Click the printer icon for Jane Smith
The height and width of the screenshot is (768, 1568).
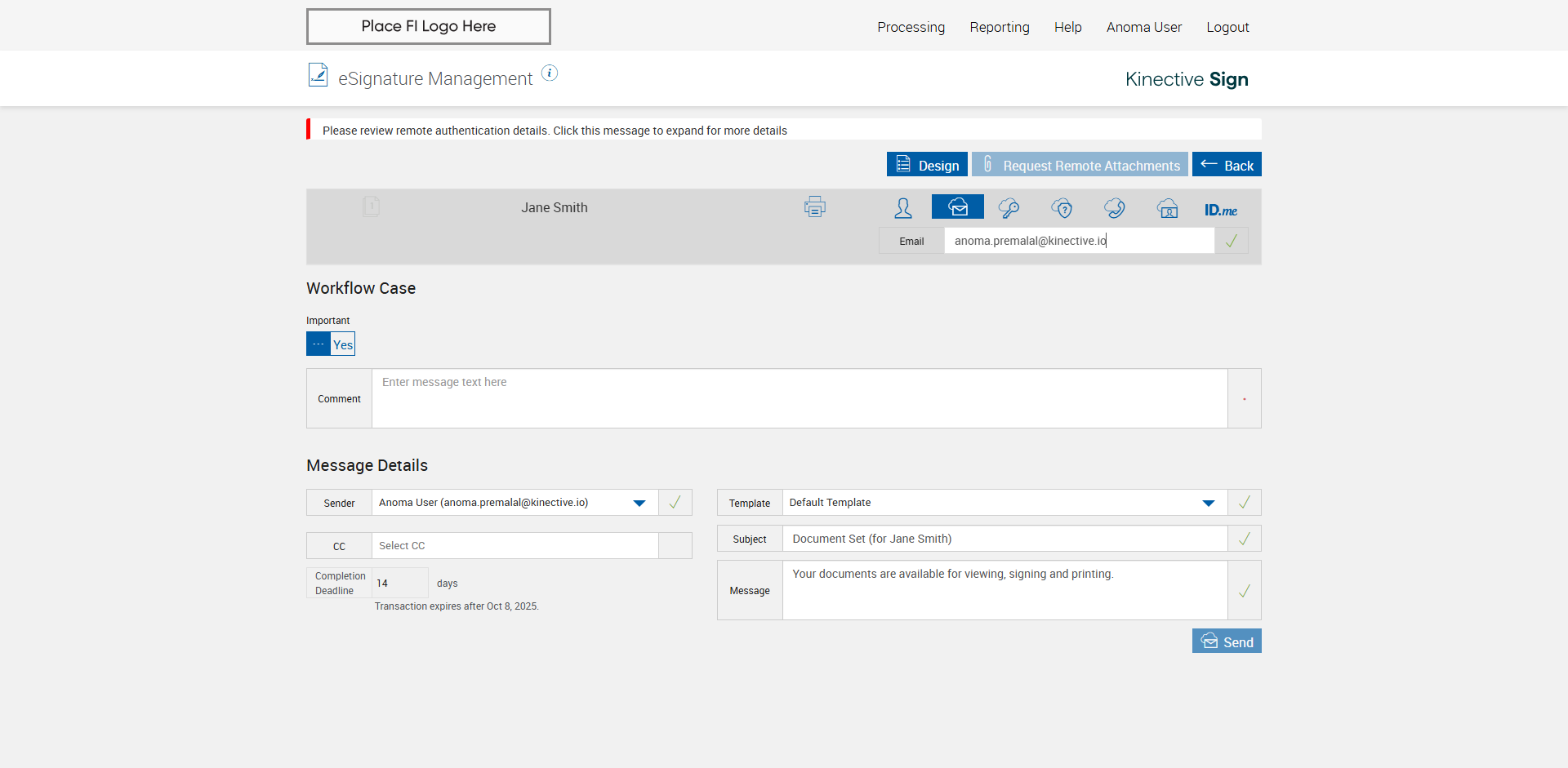(x=814, y=207)
